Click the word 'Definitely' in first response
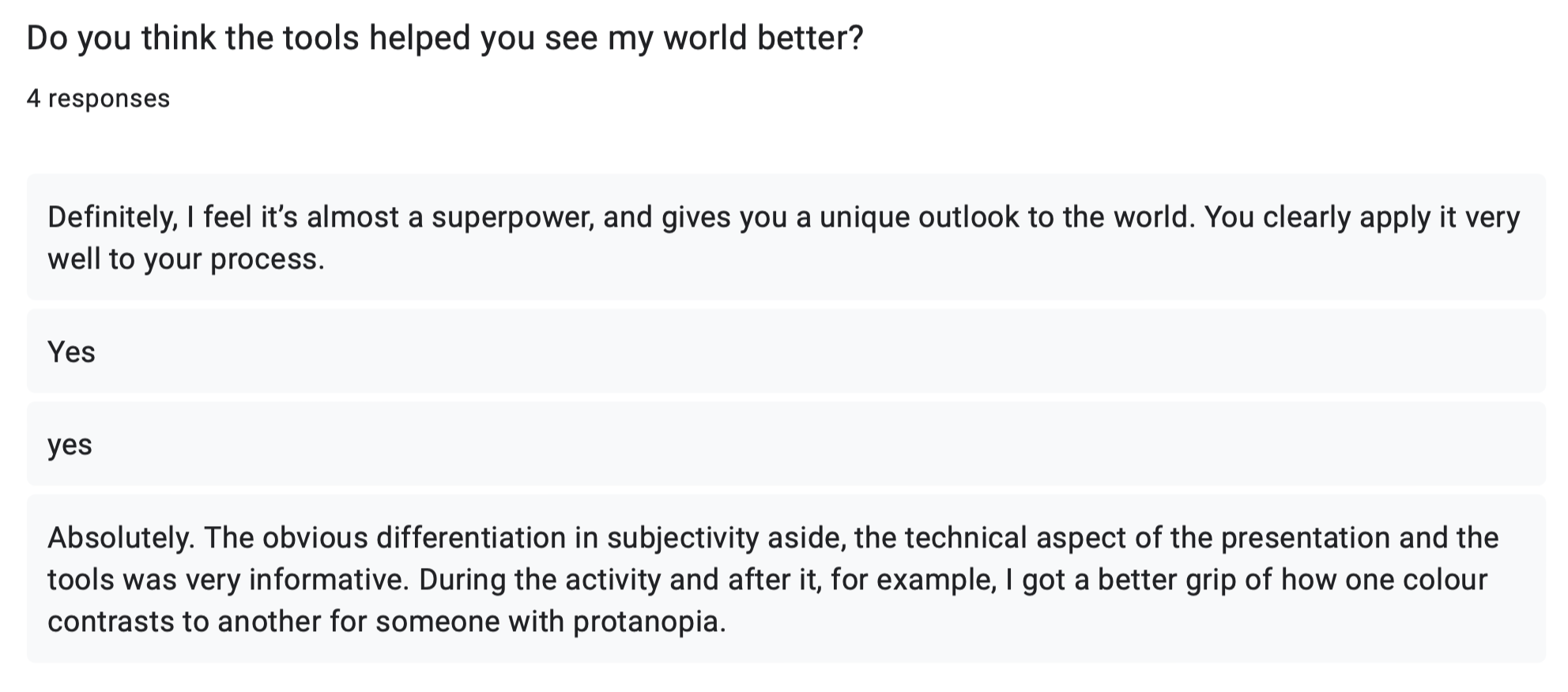 tap(112, 217)
